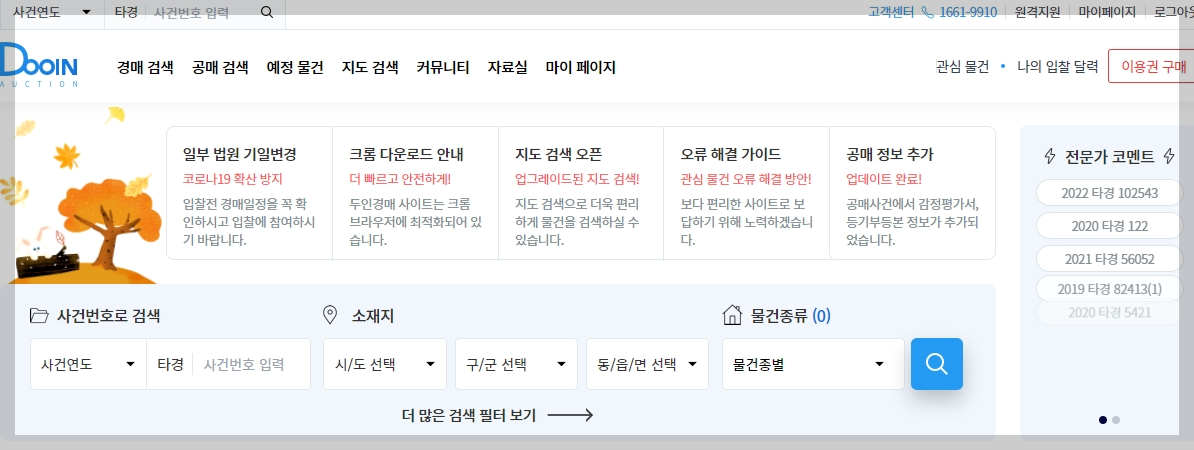Open the 자료실 menu
The image size is (1194, 450).
tap(508, 67)
